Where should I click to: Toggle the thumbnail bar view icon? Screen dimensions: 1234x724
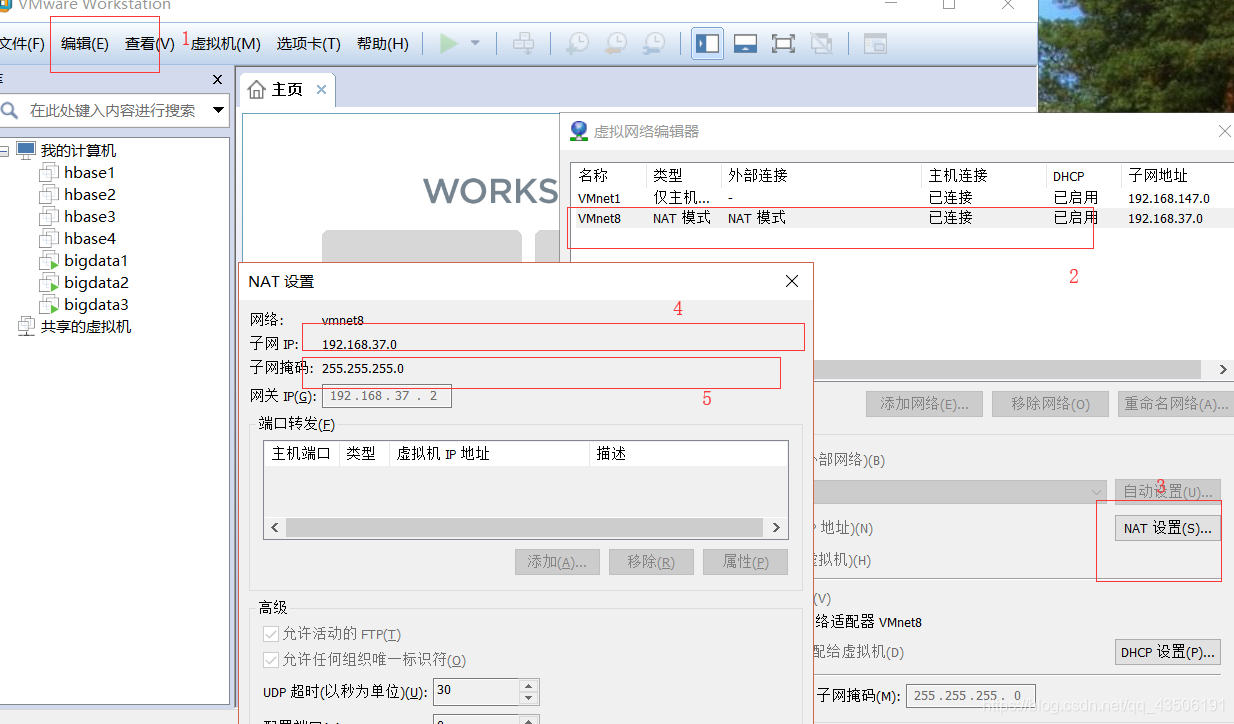745,44
